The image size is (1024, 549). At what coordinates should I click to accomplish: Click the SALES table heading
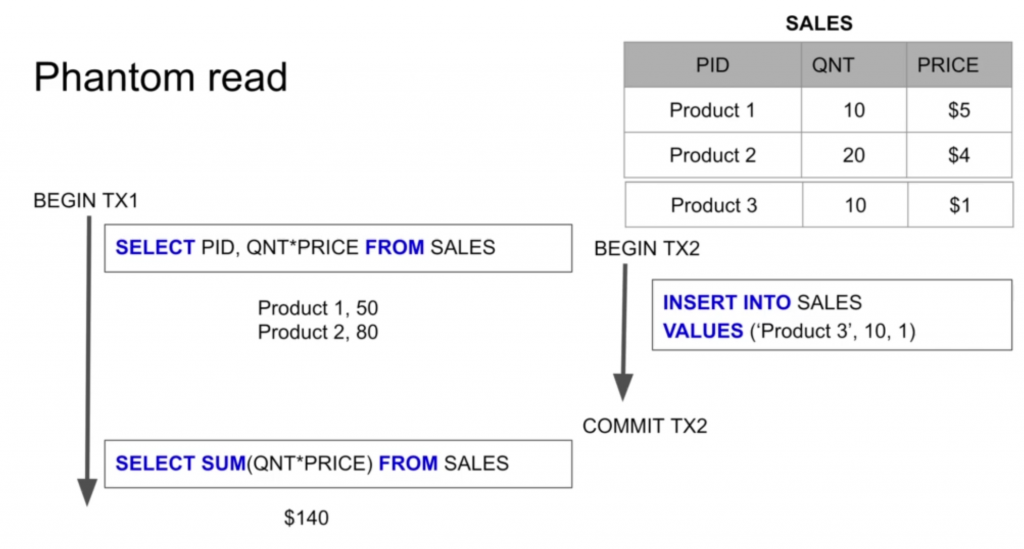[818, 23]
